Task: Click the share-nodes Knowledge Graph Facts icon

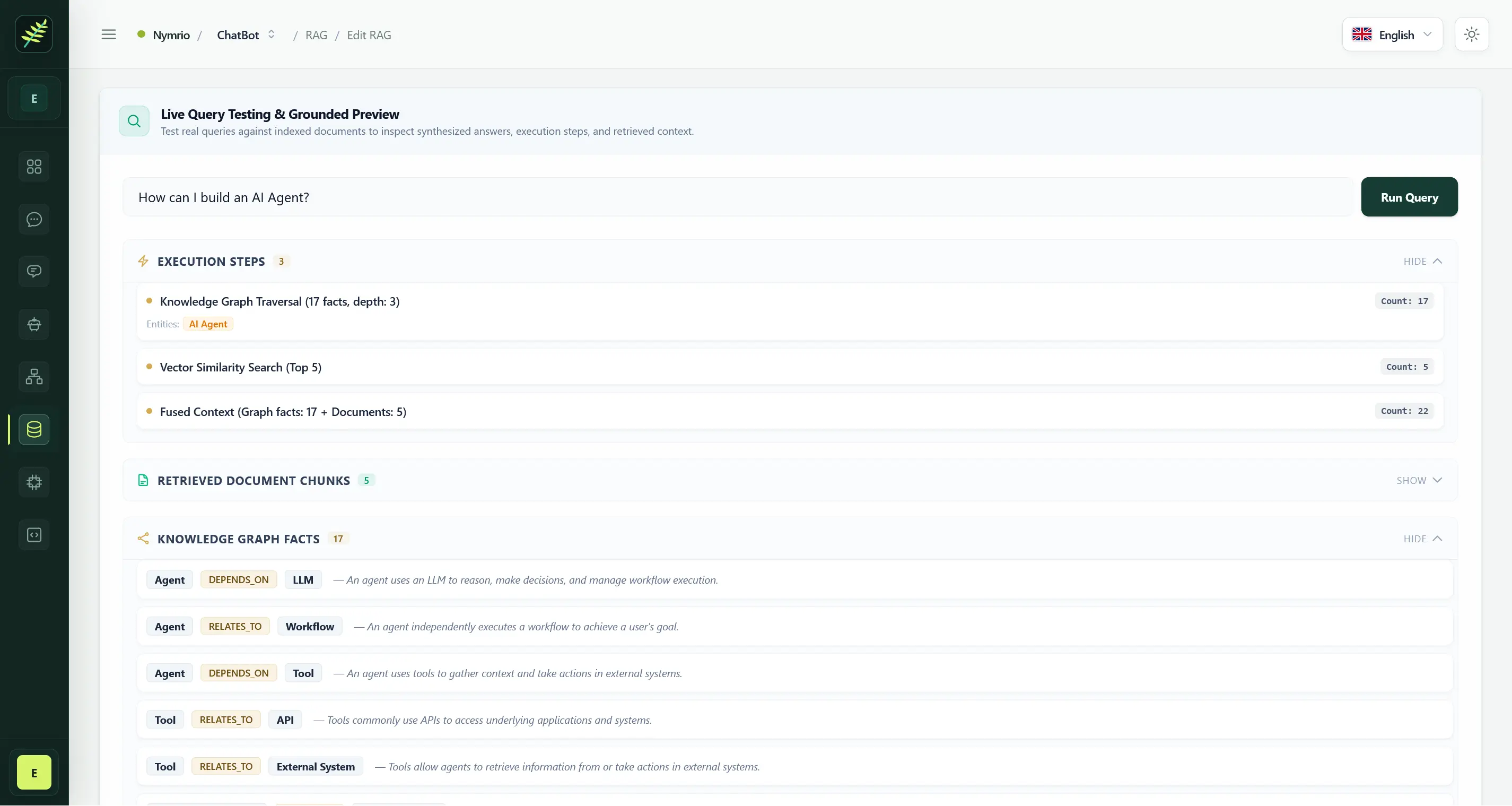Action: pos(143,539)
